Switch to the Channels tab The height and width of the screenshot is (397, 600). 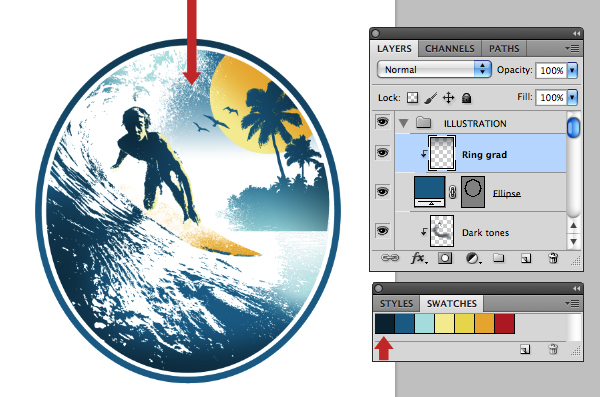point(450,49)
